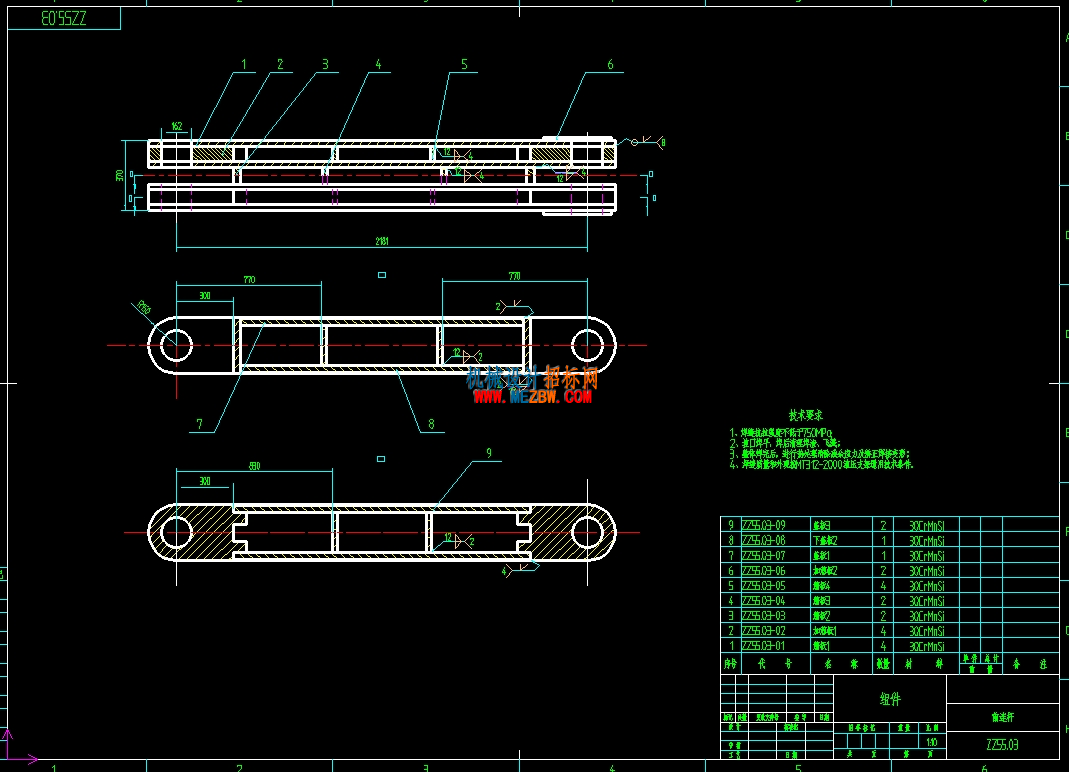
Task: Select the balloon callout numbered 5
Action: [464, 64]
